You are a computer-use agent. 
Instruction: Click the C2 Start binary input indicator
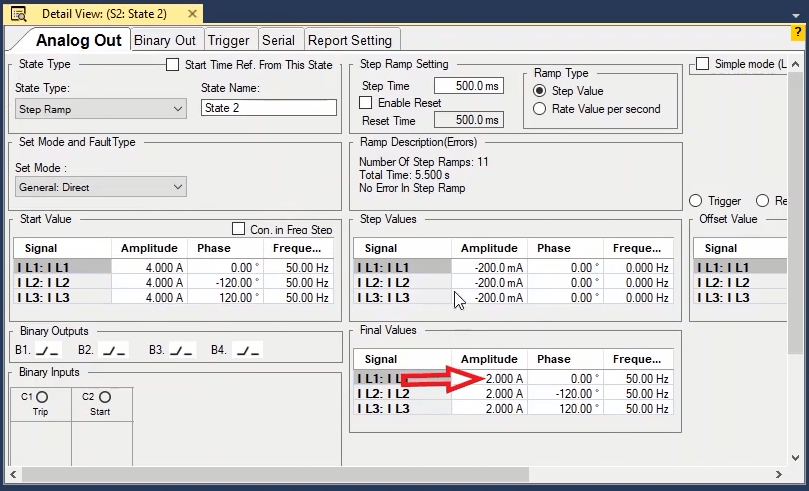click(105, 397)
